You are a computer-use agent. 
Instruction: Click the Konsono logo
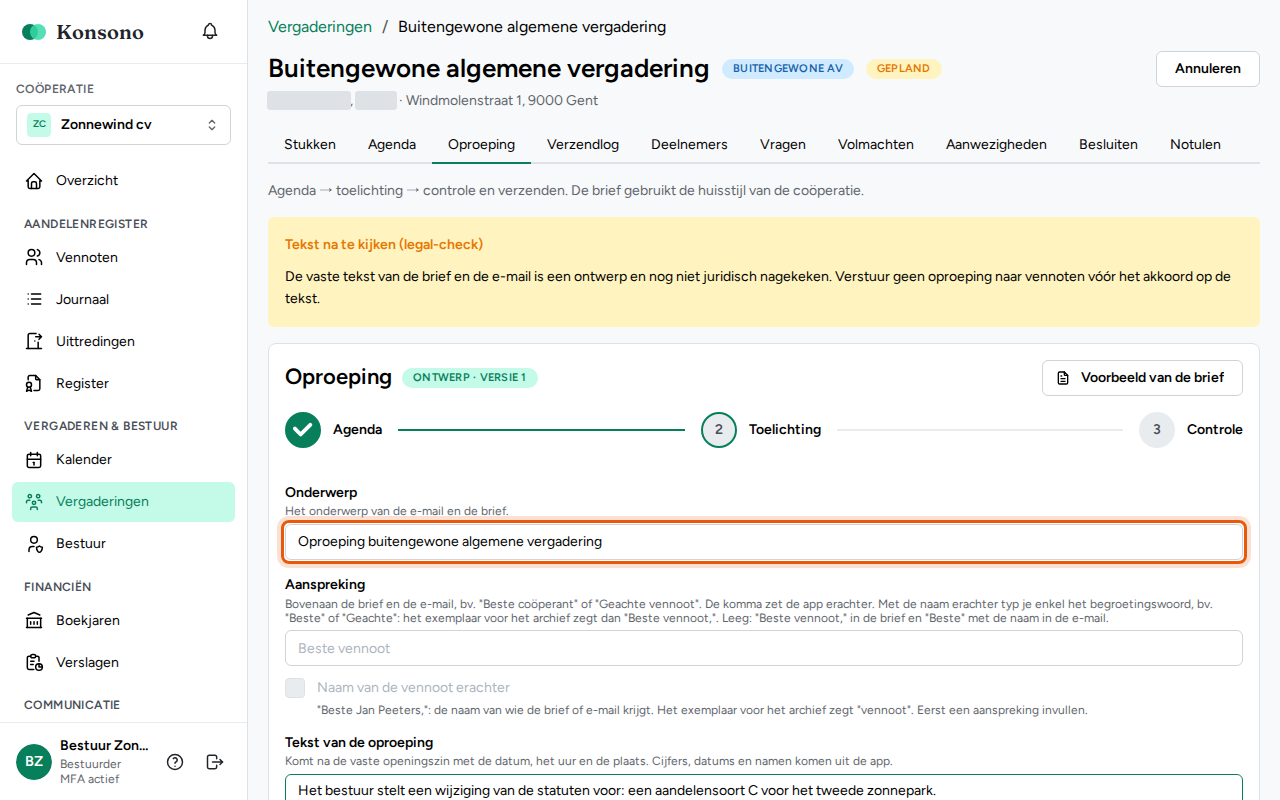point(83,32)
